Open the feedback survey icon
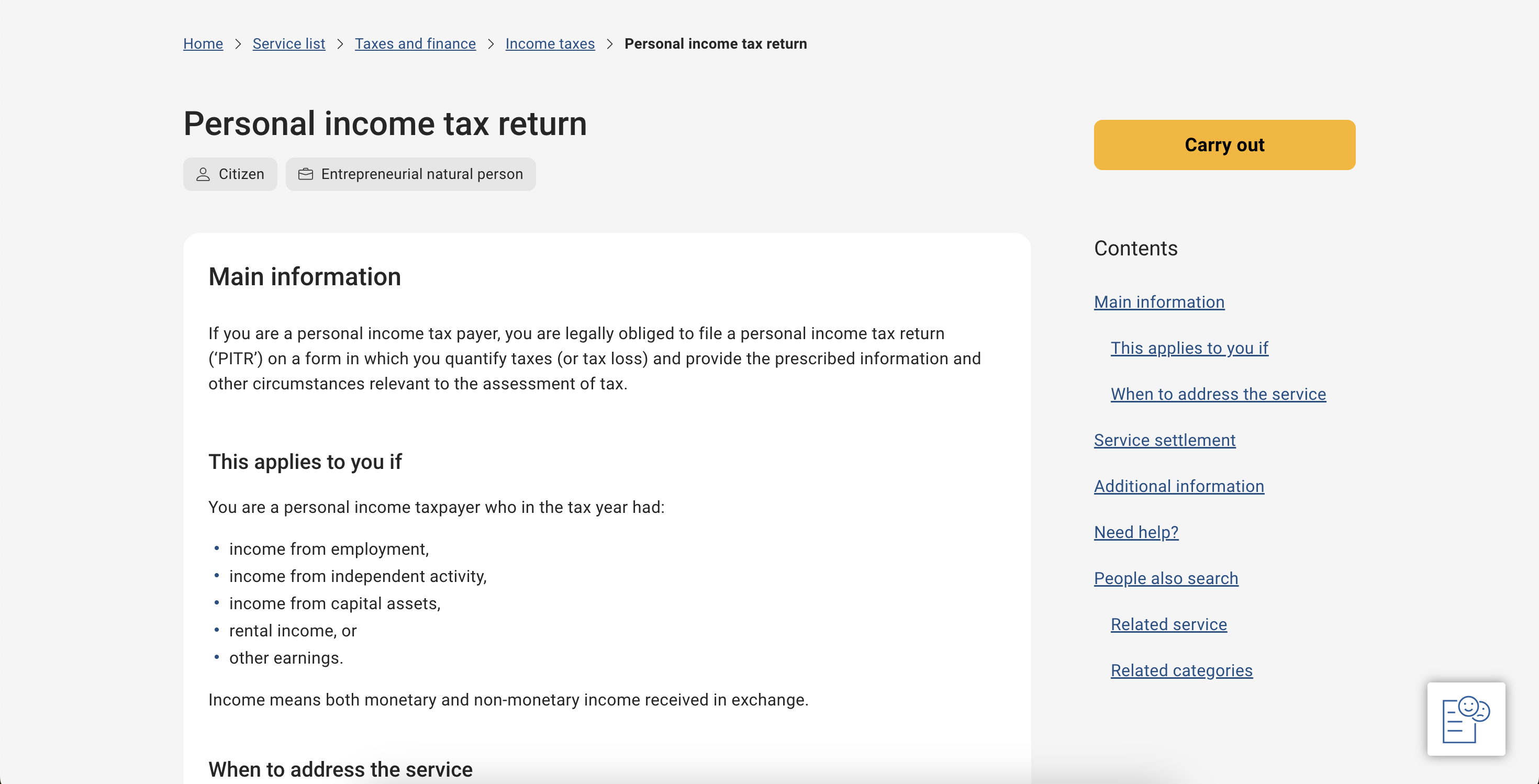The height and width of the screenshot is (784, 1539). click(x=1466, y=719)
